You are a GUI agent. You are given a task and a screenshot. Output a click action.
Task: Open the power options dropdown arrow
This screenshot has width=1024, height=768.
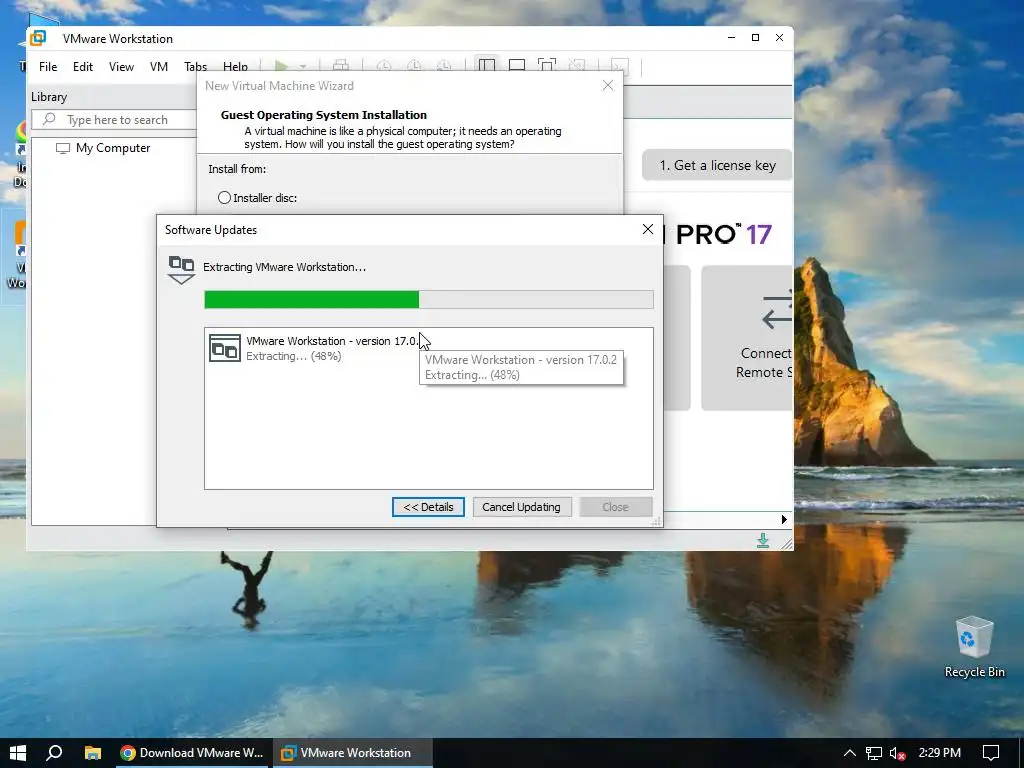(303, 67)
